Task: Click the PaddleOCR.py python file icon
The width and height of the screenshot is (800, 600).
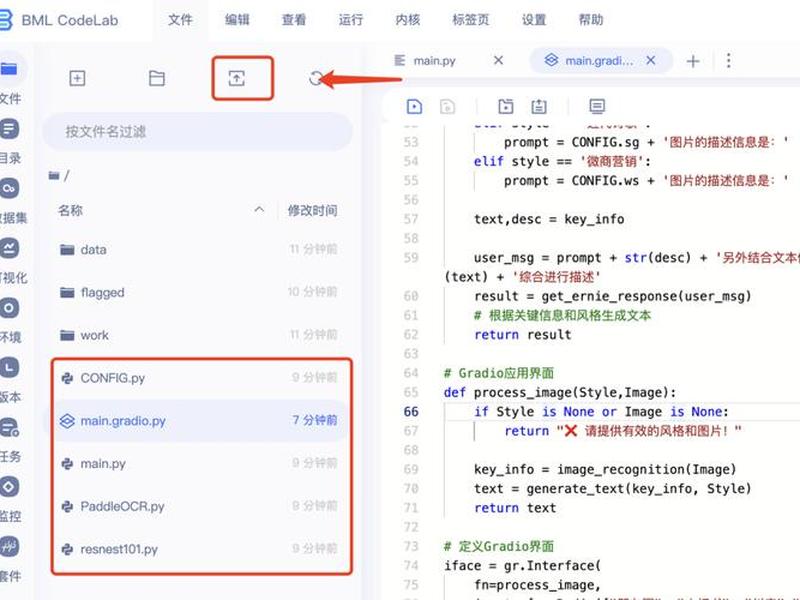Action: (67, 507)
